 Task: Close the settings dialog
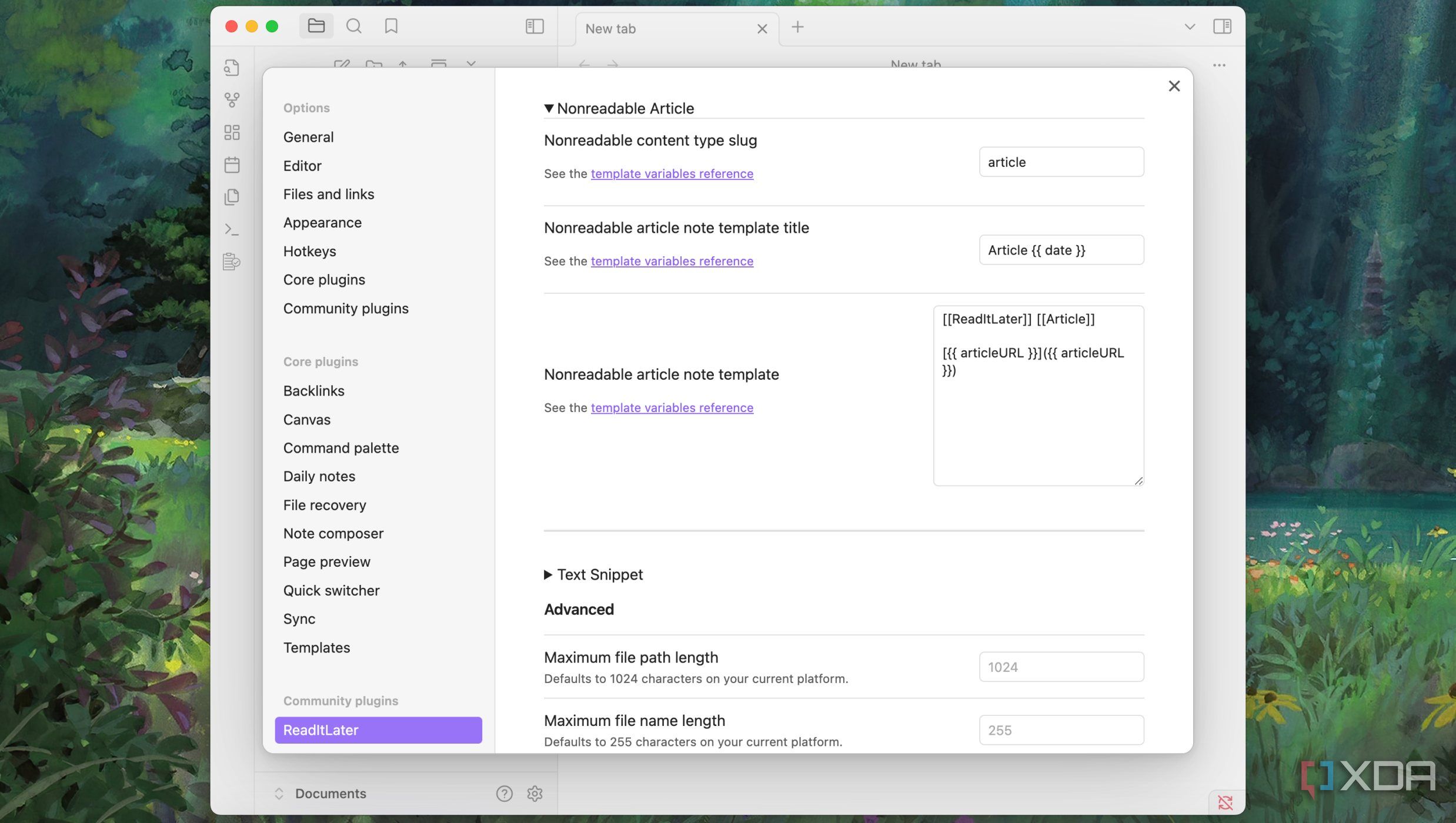[x=1174, y=86]
